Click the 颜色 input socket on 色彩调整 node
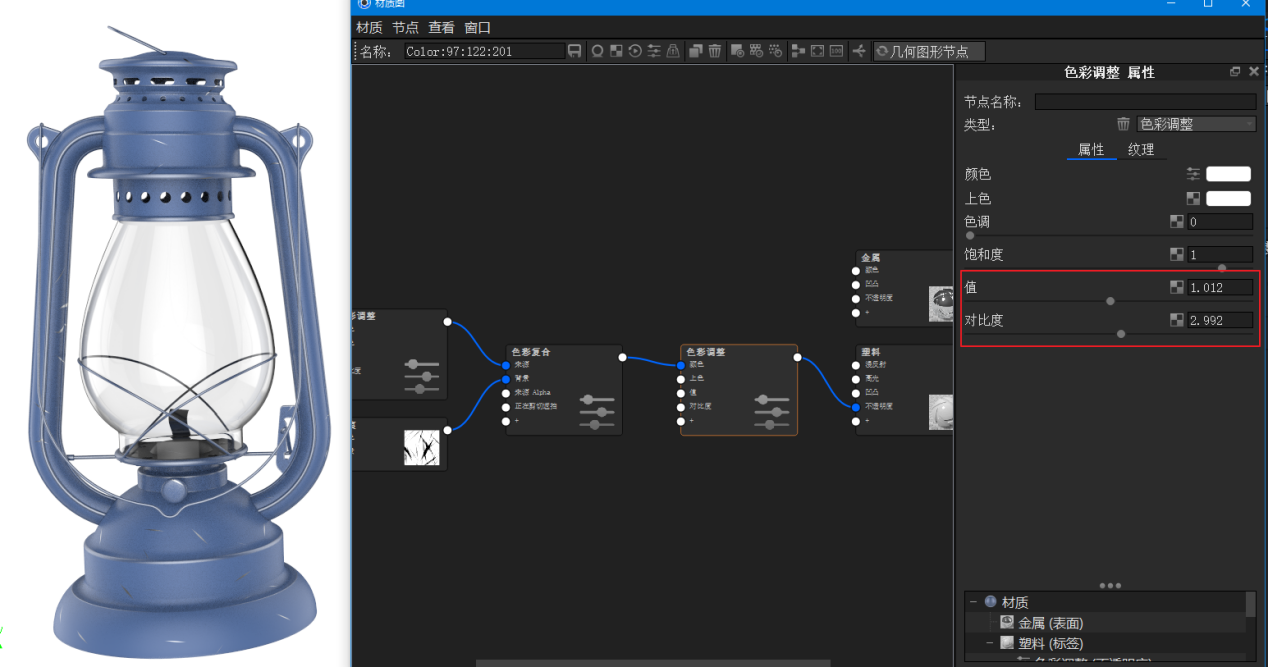Screen dimensions: 1268x667 [681, 365]
